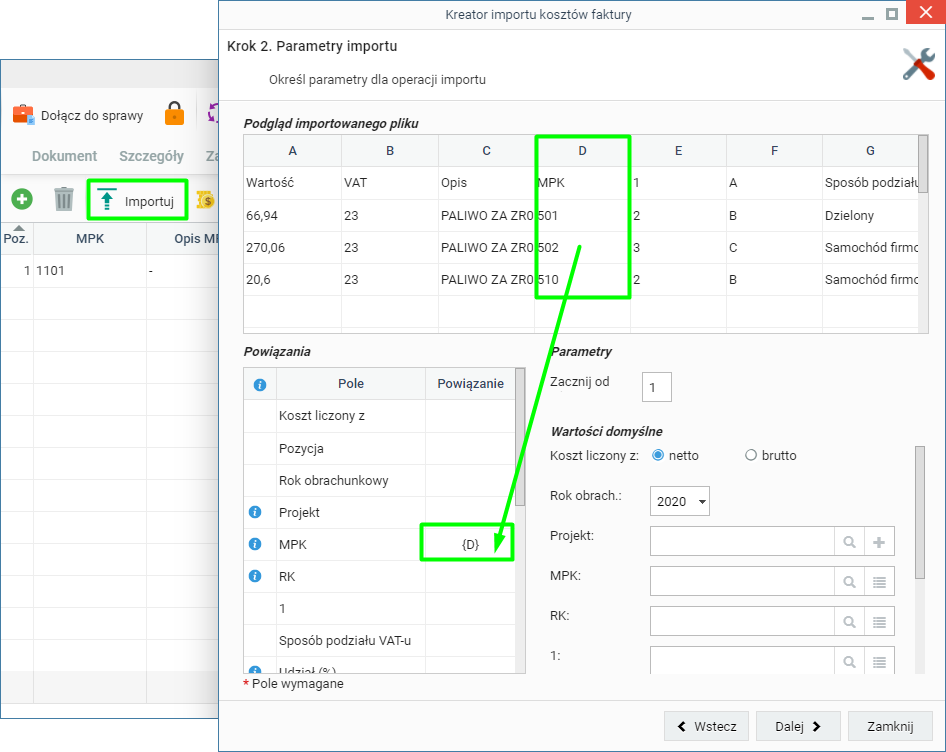Click the RK default value field
Image resolution: width=946 pixels, height=752 pixels.
pos(742,621)
